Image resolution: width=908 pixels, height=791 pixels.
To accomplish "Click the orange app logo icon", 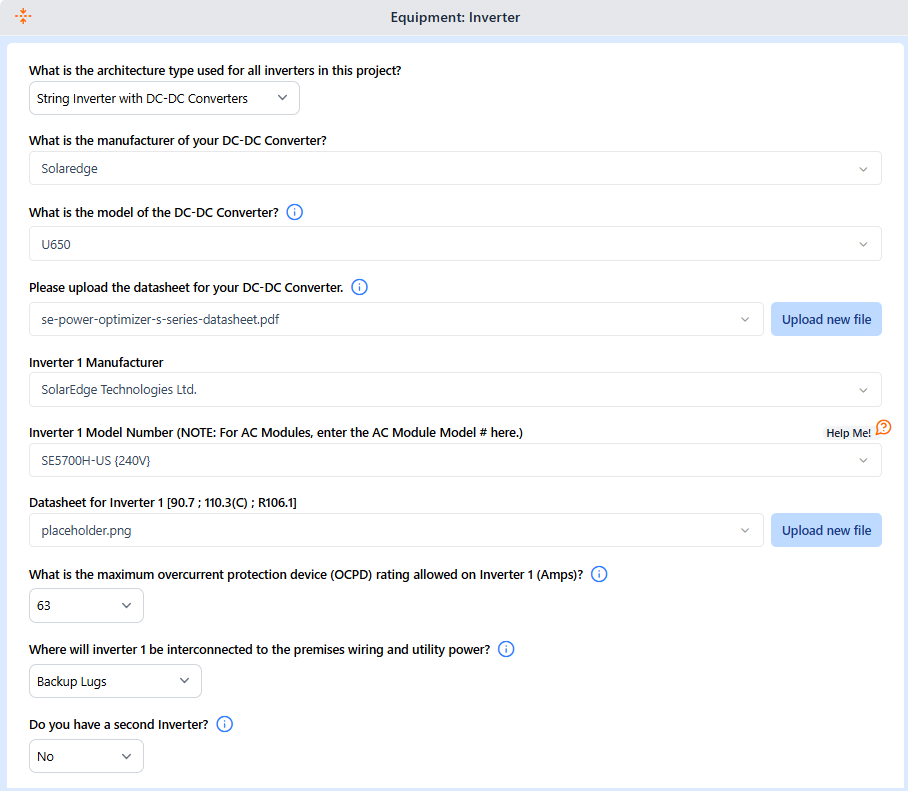I will tap(23, 16).
